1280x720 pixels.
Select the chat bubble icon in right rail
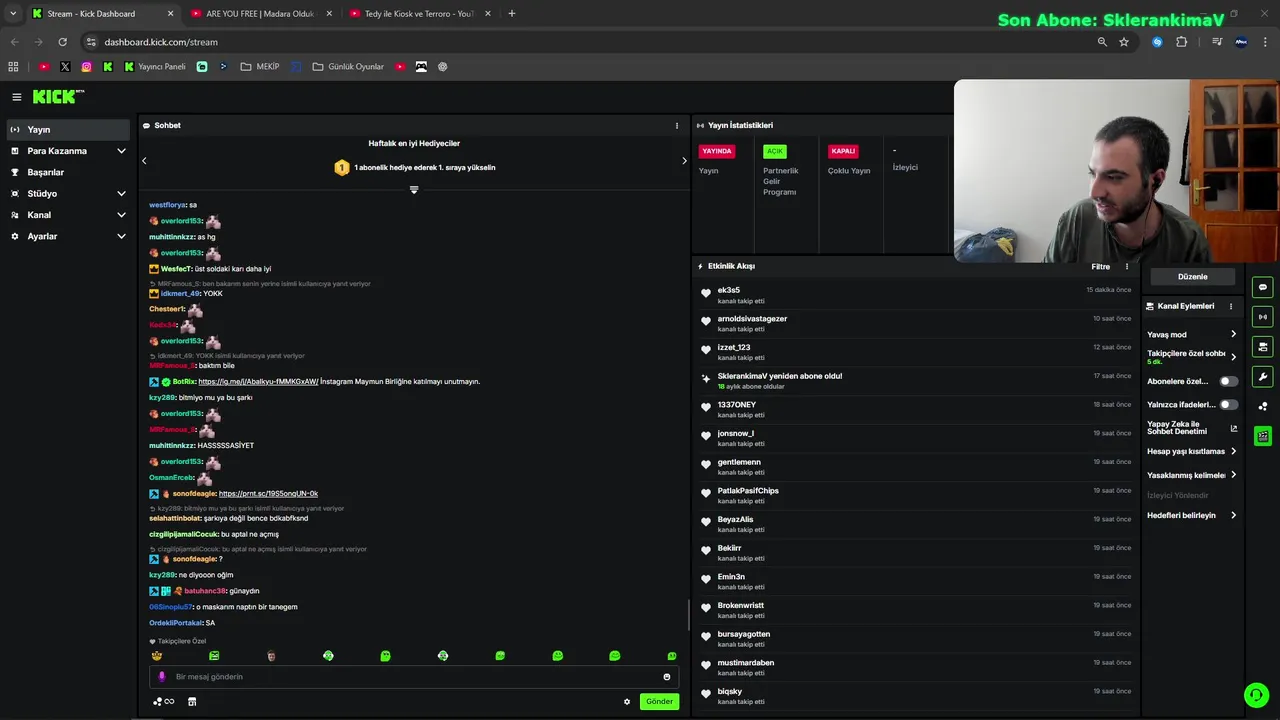[1263, 287]
